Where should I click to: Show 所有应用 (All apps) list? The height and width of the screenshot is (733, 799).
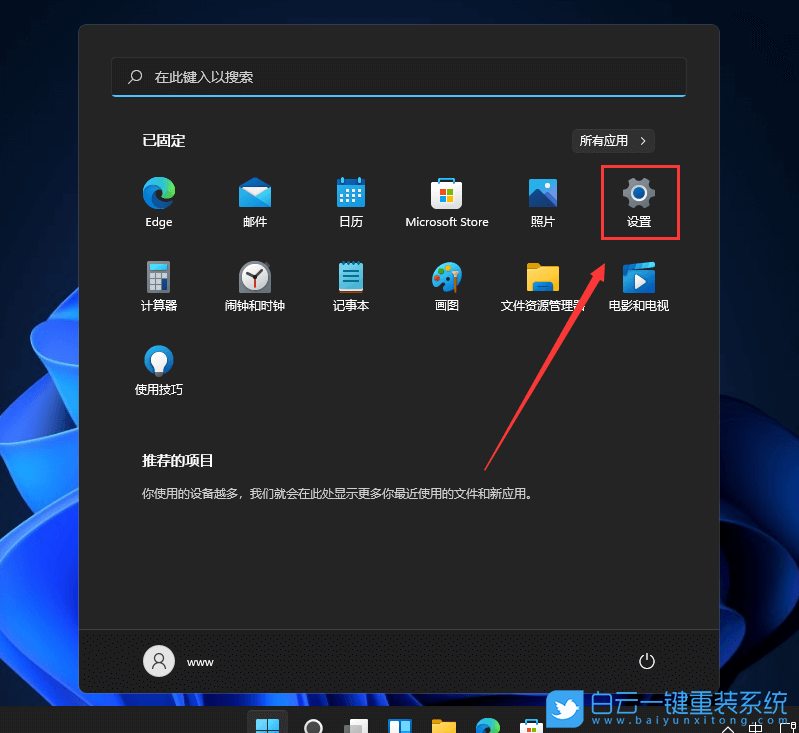tap(613, 141)
